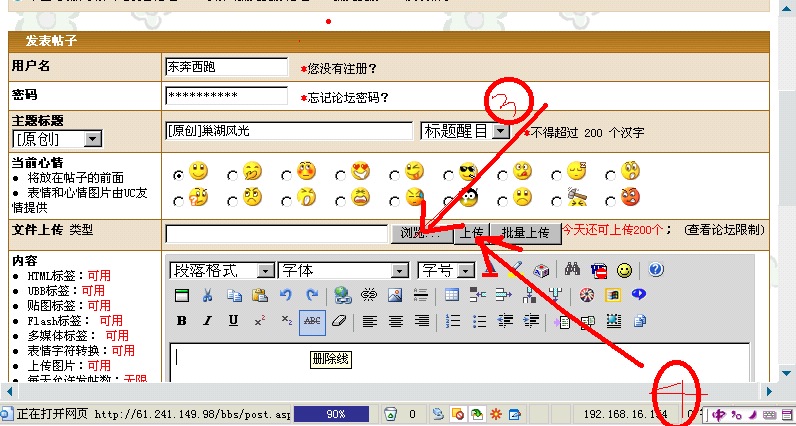
Task: Click the Undo arrow icon
Action: pyautogui.click(x=286, y=295)
